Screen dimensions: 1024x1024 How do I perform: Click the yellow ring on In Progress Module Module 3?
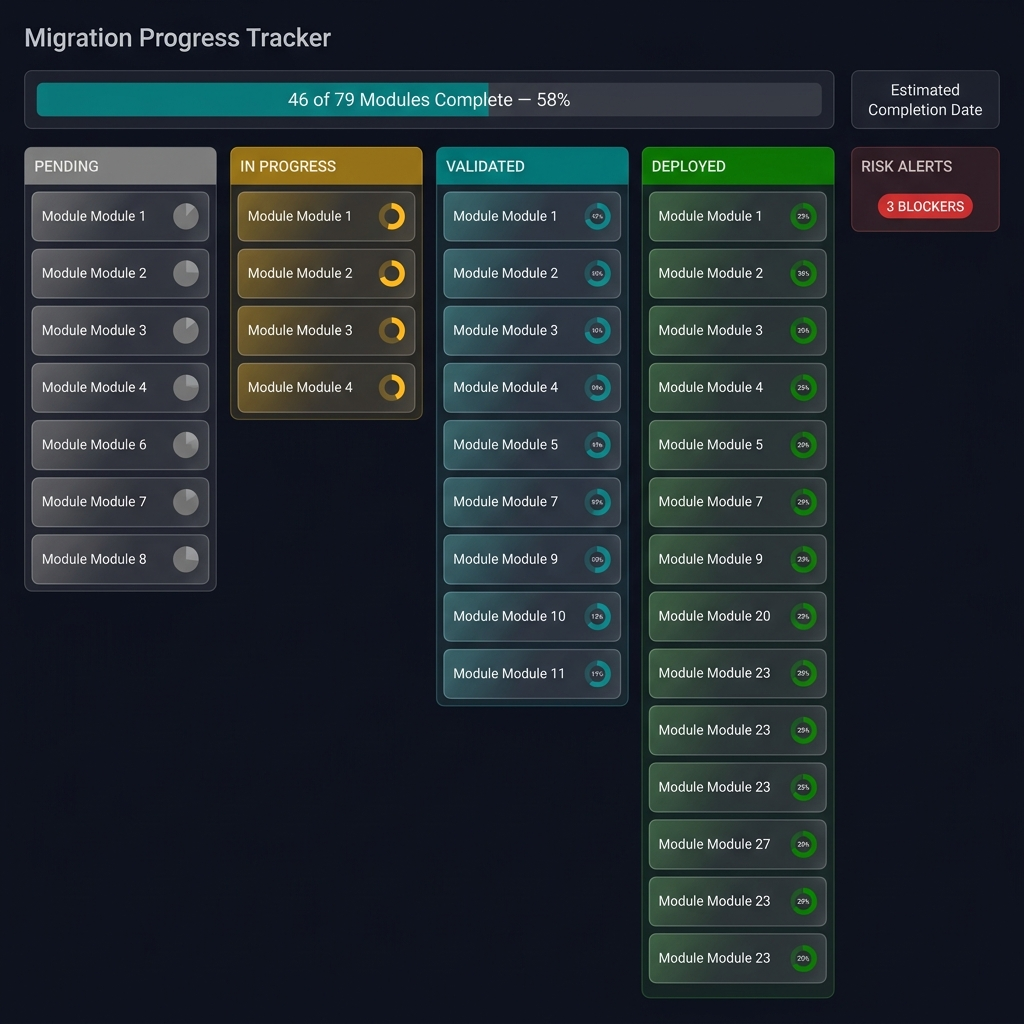tap(392, 330)
